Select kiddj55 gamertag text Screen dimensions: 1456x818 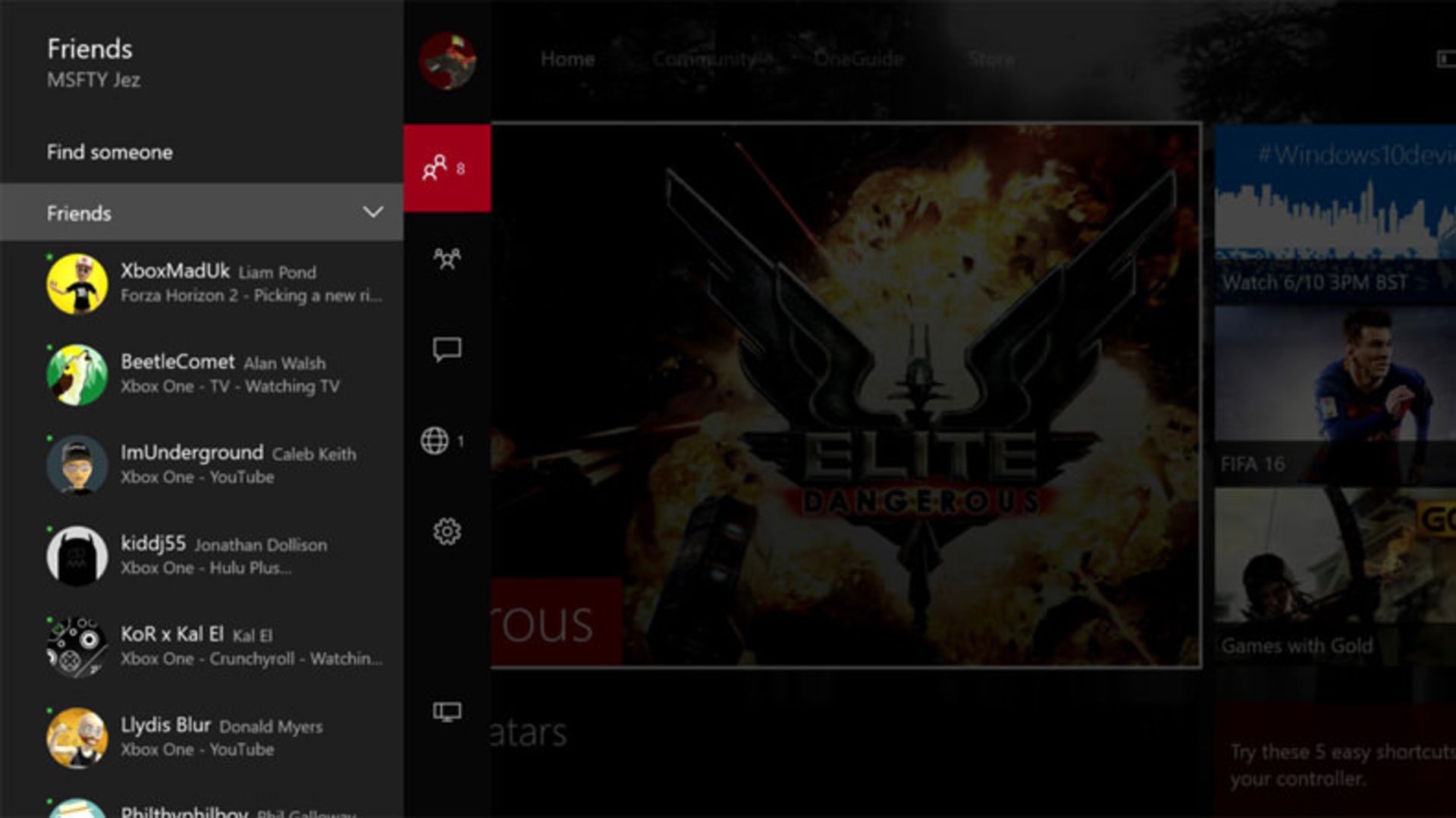153,544
